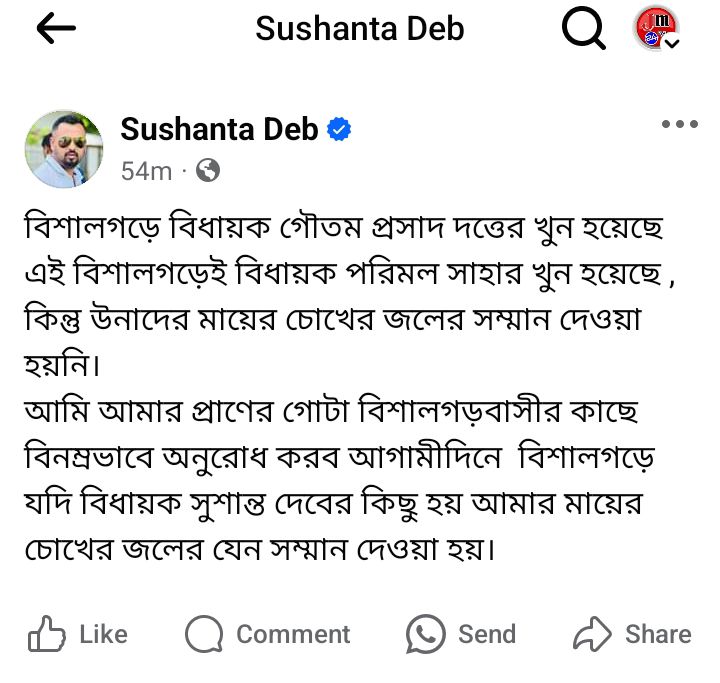This screenshot has width=720, height=683.
Task: Tap the thumbs-up icon
Action: click(46, 634)
